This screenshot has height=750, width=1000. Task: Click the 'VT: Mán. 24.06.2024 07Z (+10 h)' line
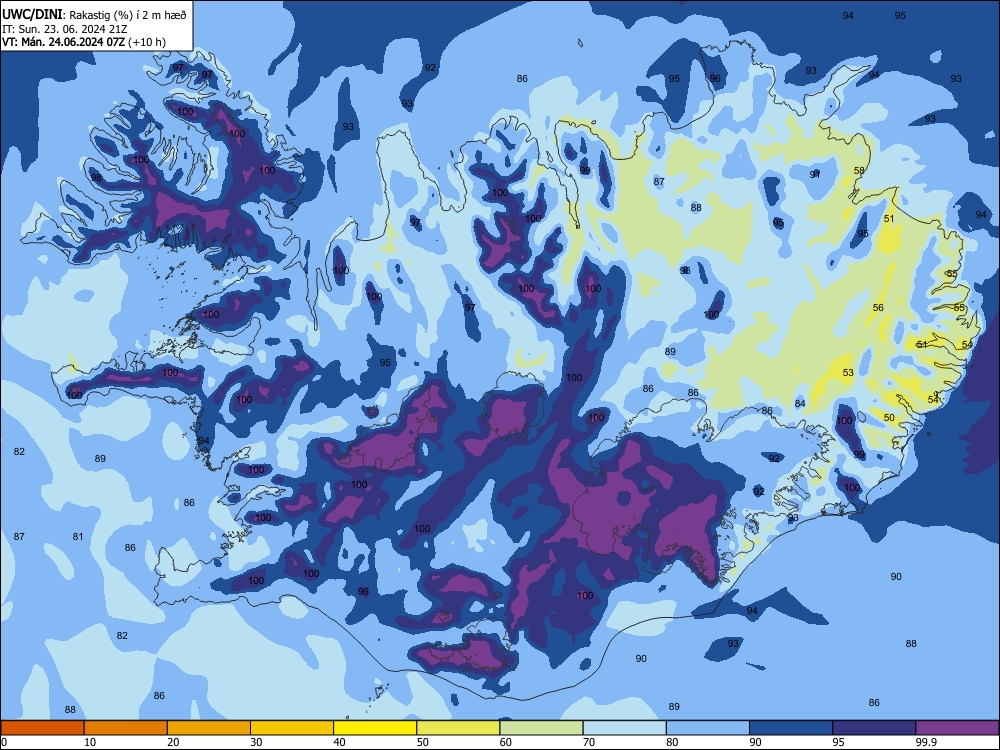pos(84,42)
